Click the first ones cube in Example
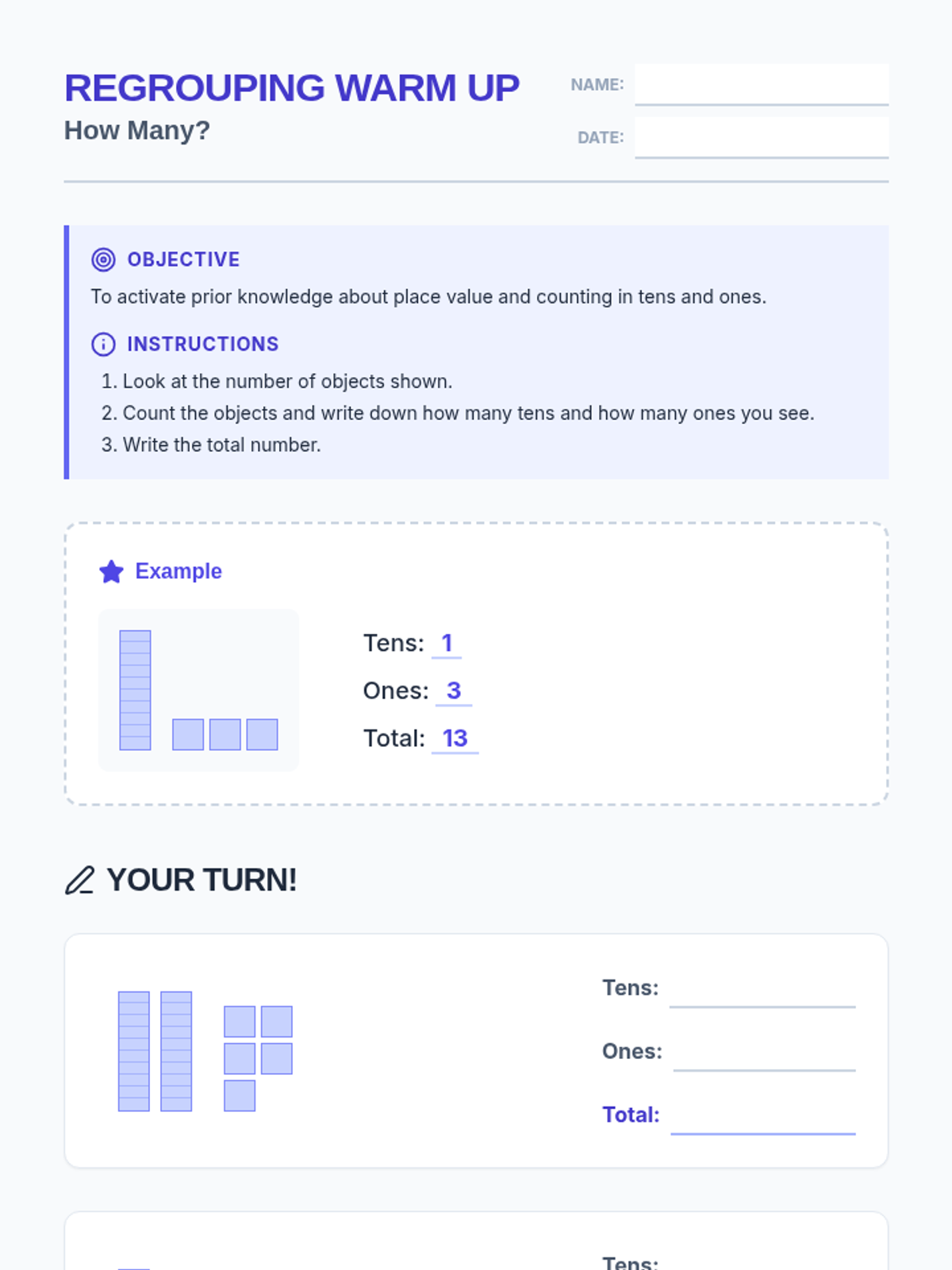This screenshot has width=952, height=1270. point(188,734)
